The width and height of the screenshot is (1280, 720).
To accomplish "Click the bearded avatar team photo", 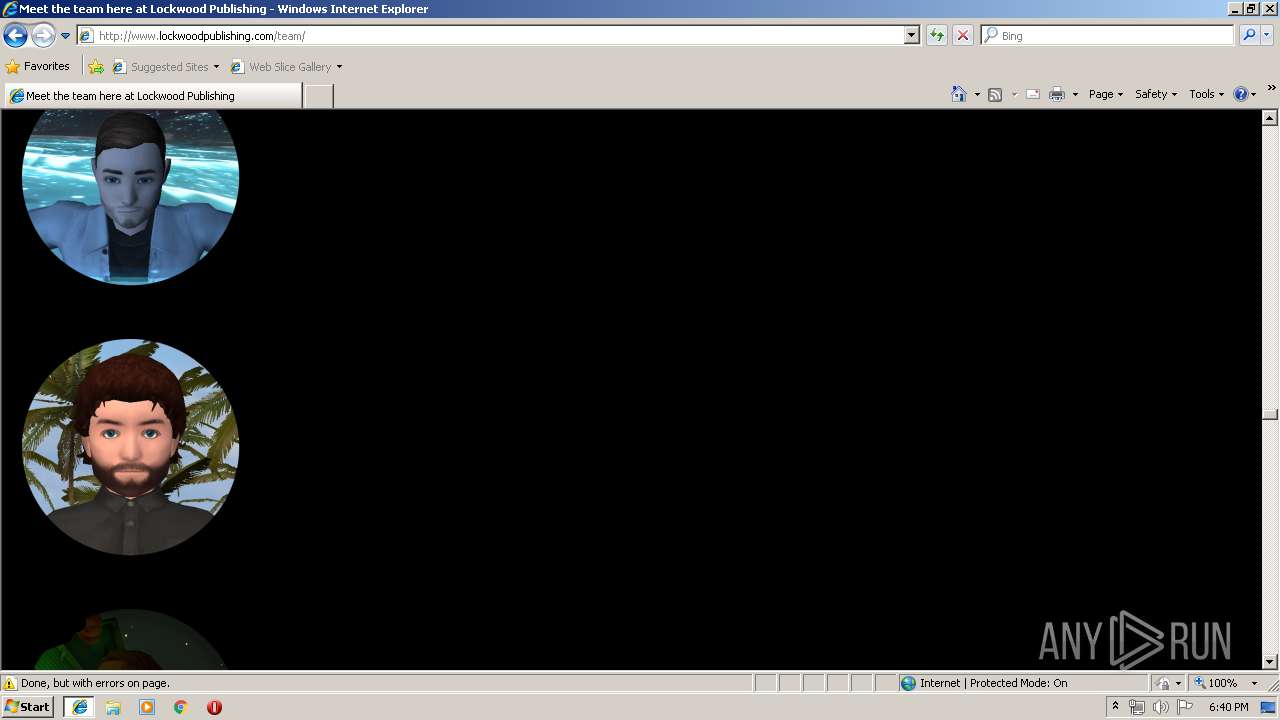I will 130,447.
